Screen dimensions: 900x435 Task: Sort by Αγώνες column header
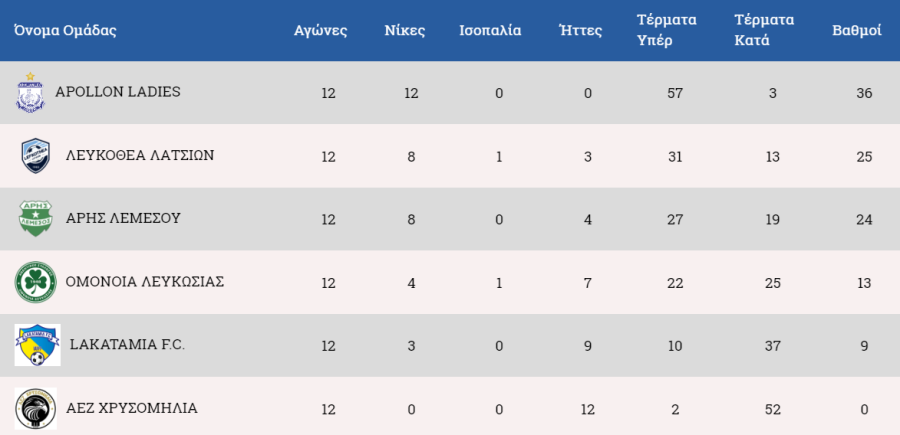[x=320, y=30]
